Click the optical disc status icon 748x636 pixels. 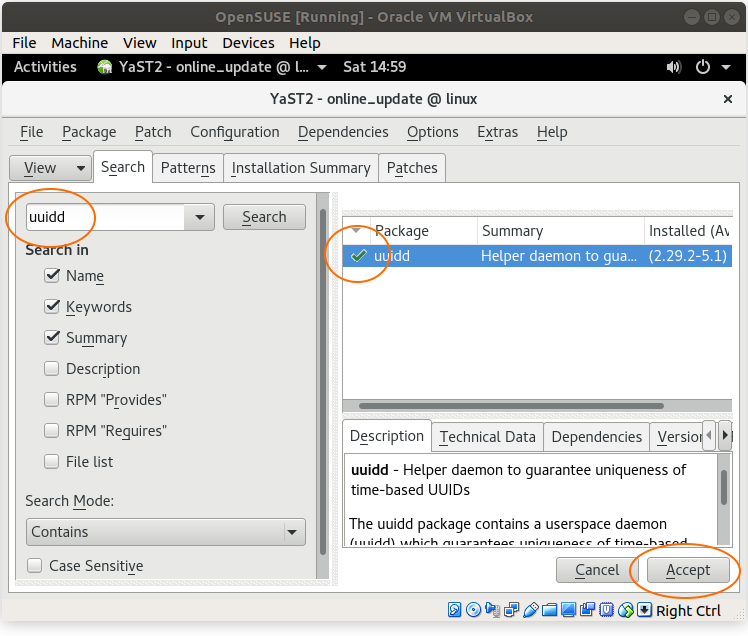pyautogui.click(x=473, y=610)
